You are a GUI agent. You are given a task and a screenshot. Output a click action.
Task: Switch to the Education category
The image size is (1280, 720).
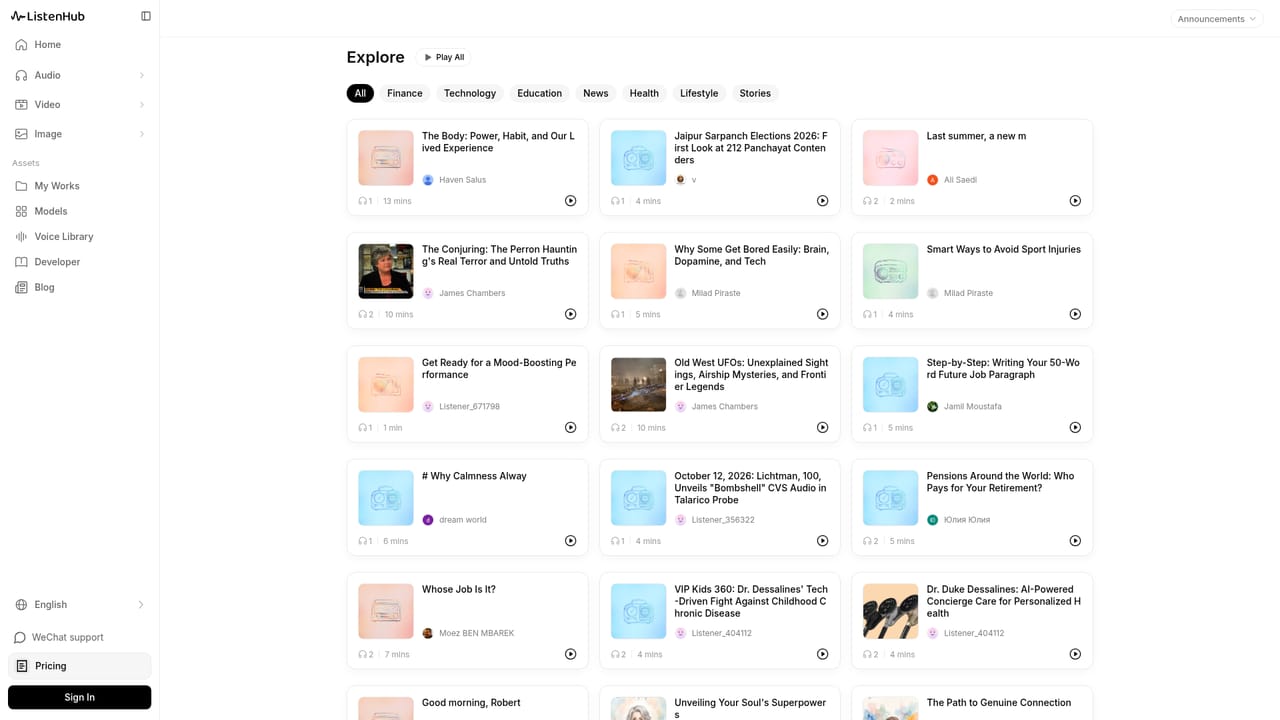point(540,93)
